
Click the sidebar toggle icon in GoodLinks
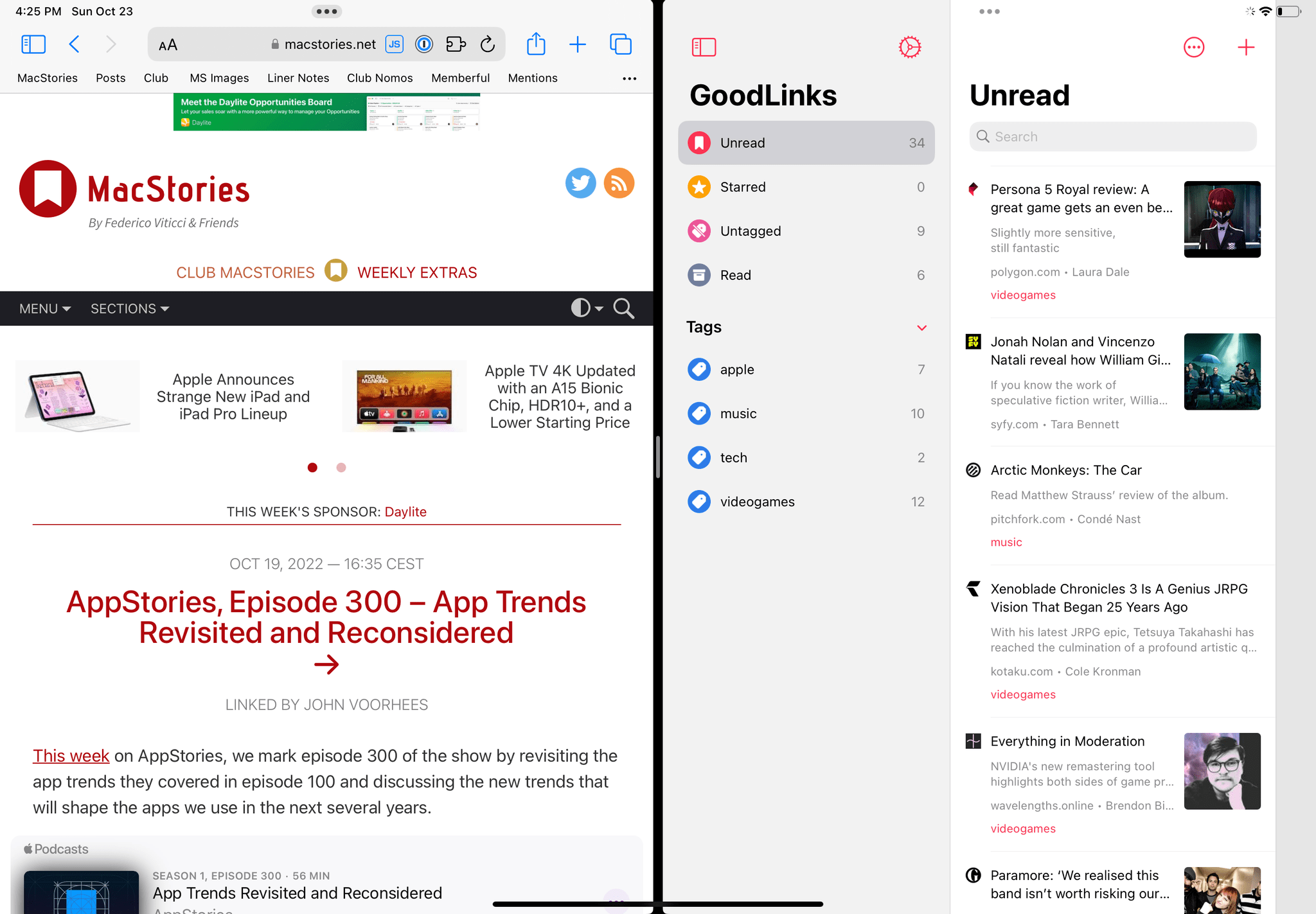click(703, 46)
